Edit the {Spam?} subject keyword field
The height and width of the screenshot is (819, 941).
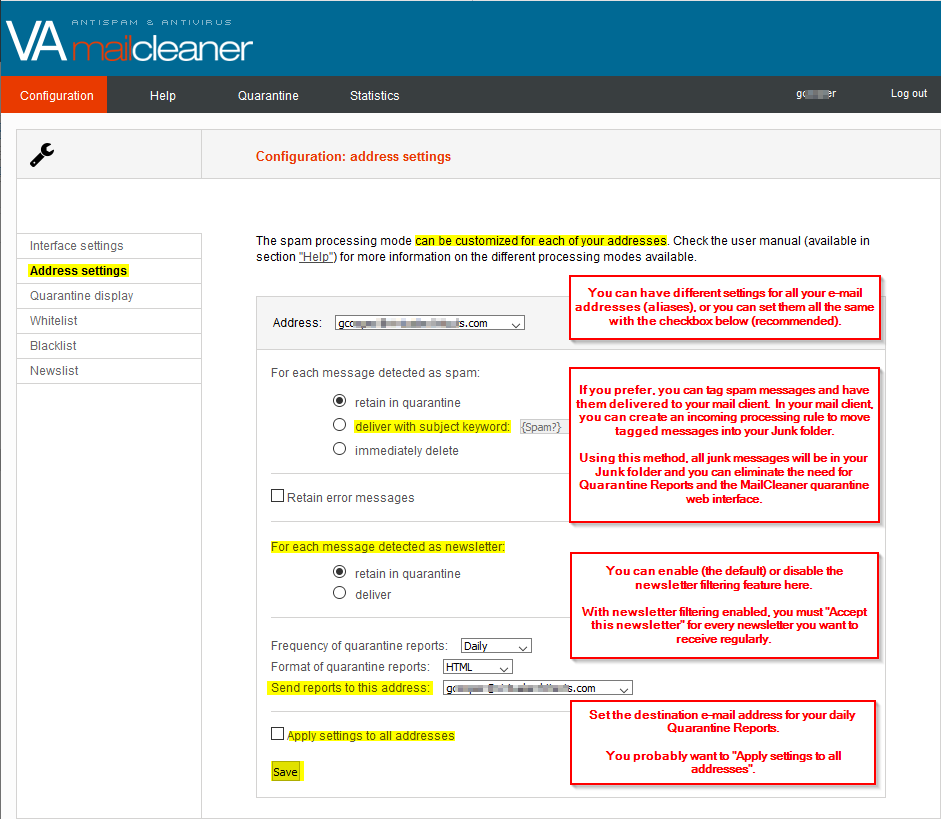[543, 427]
